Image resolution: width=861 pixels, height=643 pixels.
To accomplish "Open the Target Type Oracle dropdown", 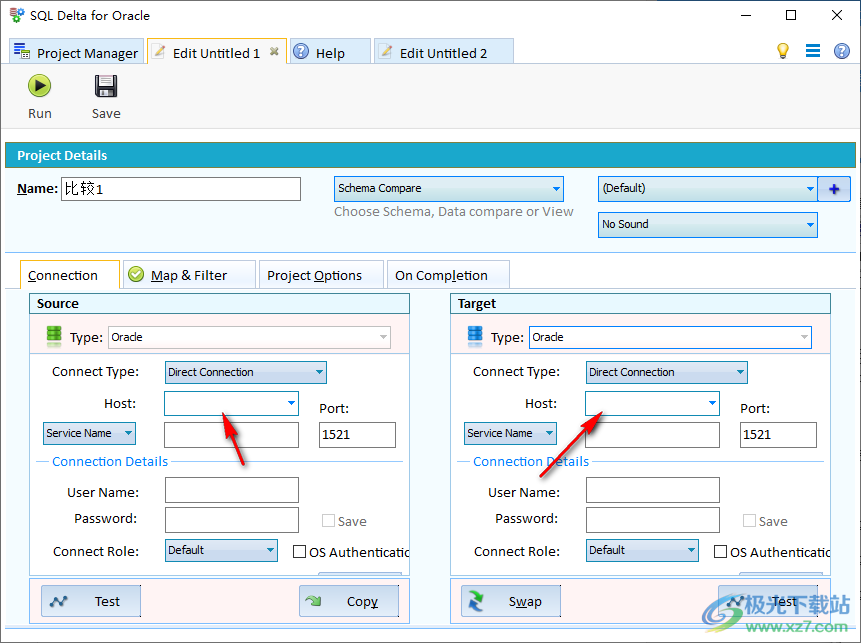I will coord(670,337).
